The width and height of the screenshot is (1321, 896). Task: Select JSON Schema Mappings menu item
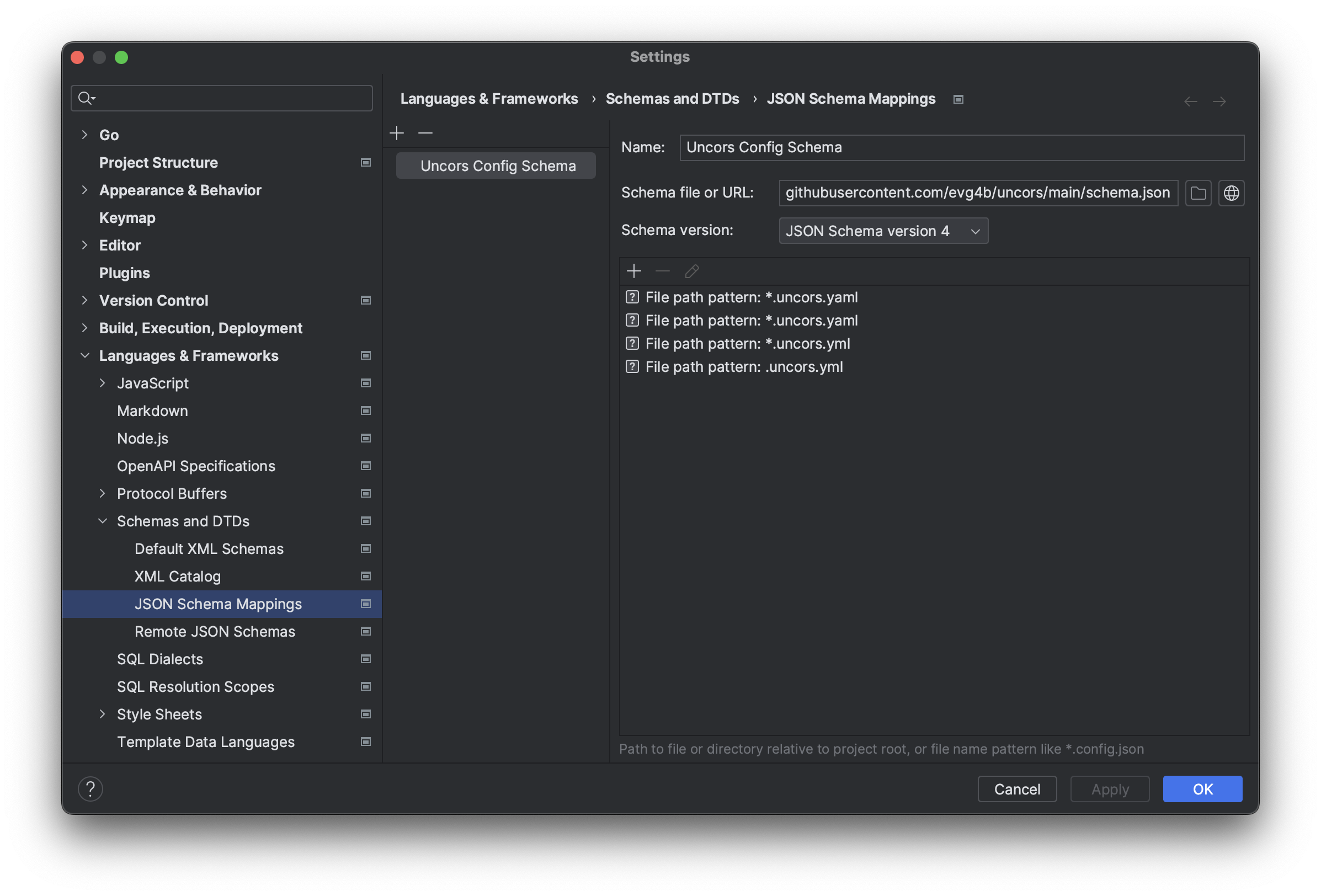(218, 603)
